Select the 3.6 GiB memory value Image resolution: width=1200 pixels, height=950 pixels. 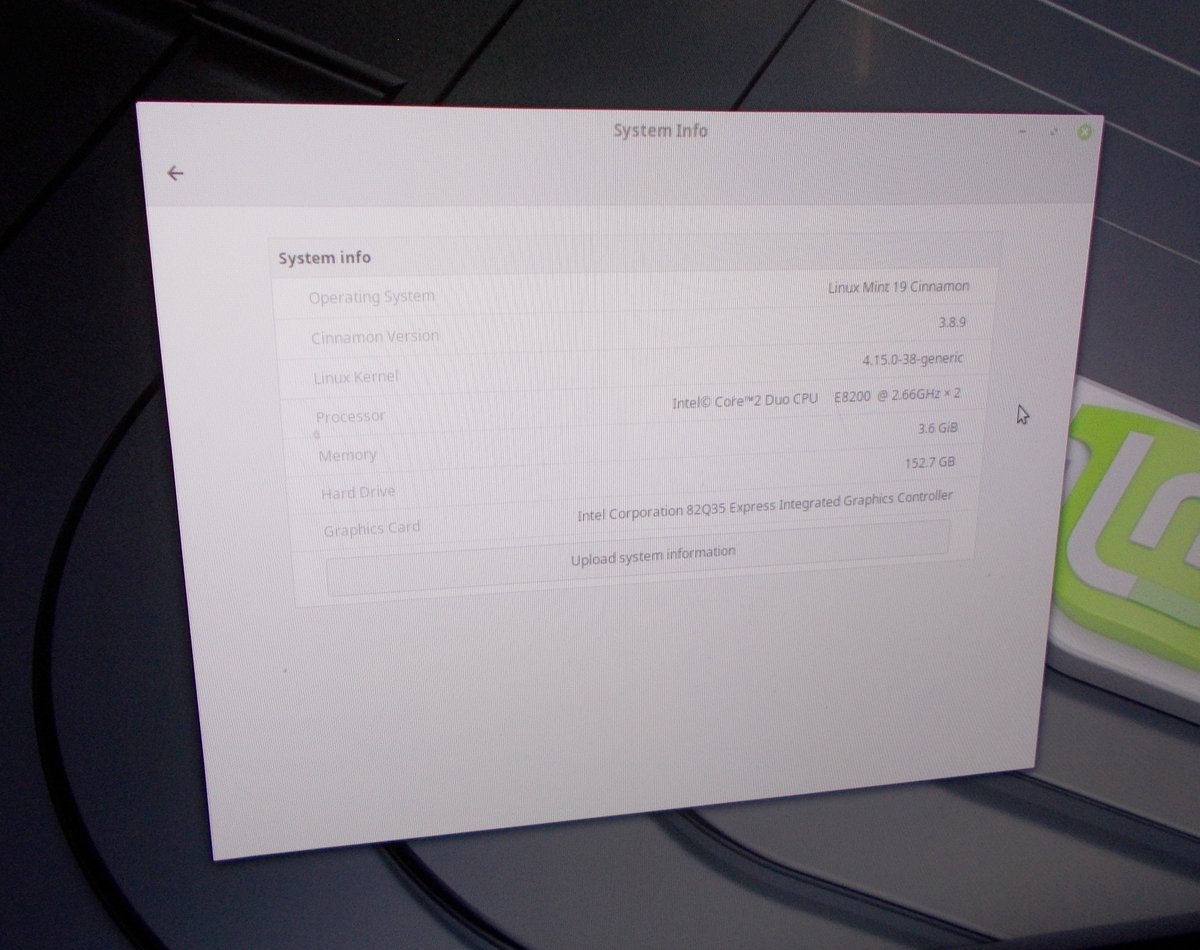coord(938,428)
